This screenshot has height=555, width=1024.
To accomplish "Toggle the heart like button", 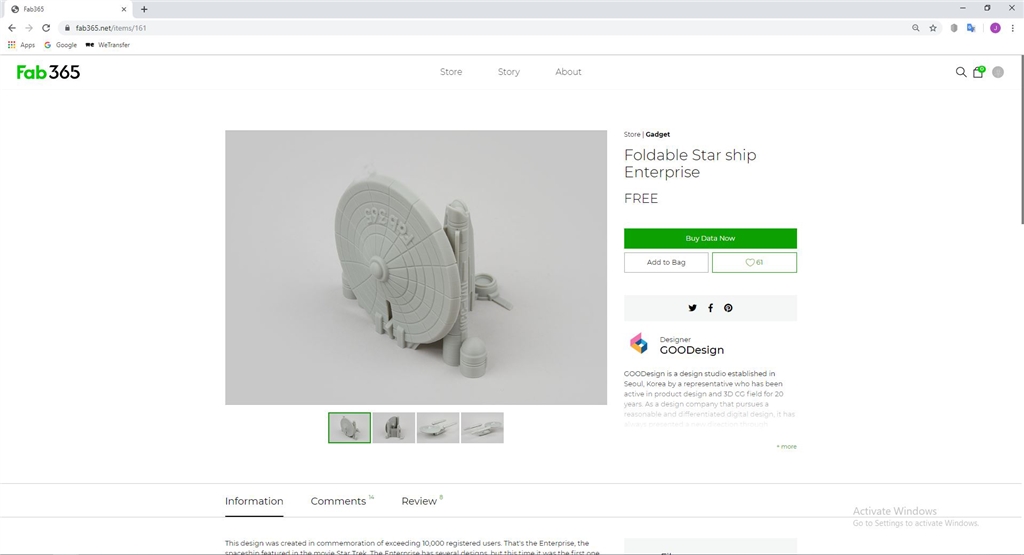I will click(x=754, y=262).
